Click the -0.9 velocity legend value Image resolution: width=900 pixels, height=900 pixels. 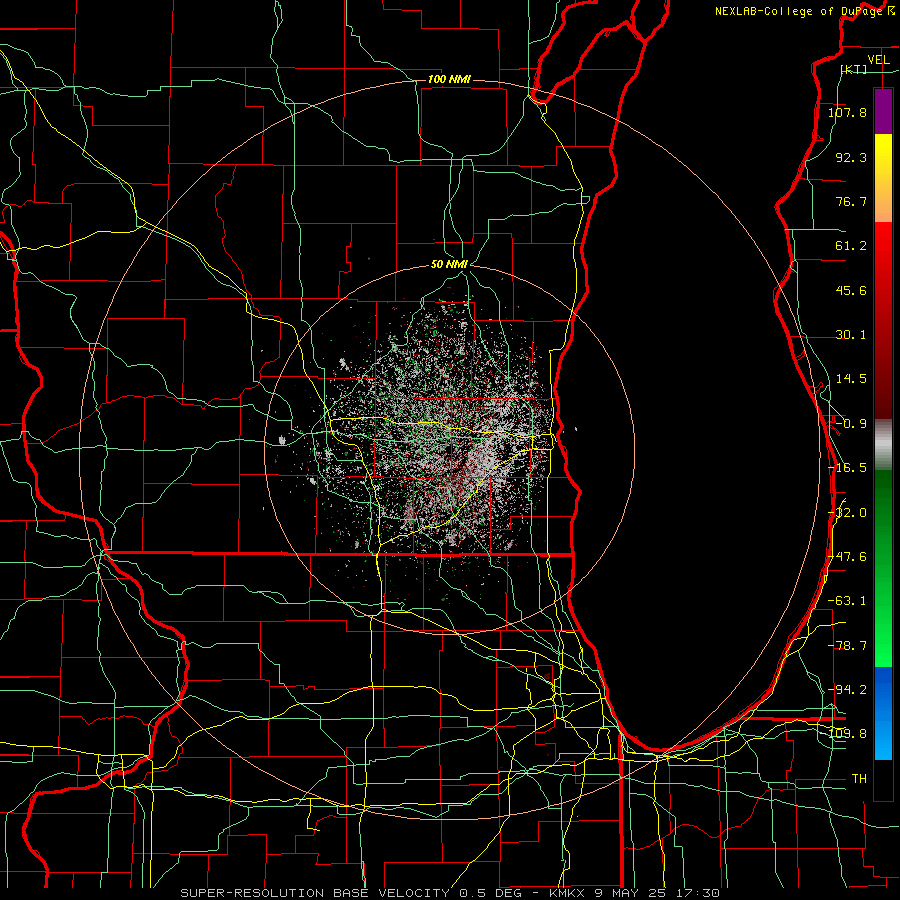click(x=851, y=424)
